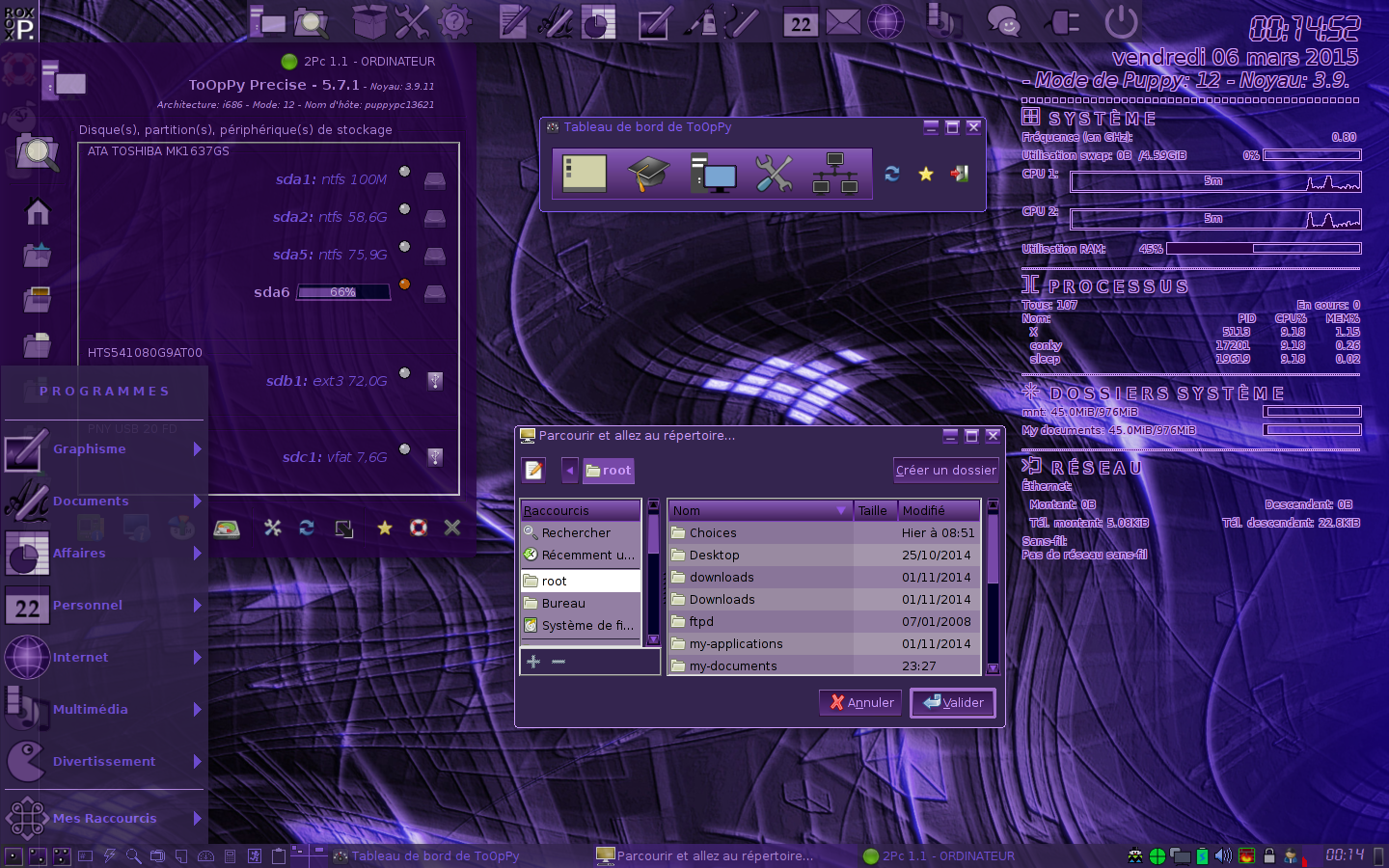This screenshot has height=868, width=1389.
Task: Expand the Graphisme menu
Action: (x=104, y=449)
